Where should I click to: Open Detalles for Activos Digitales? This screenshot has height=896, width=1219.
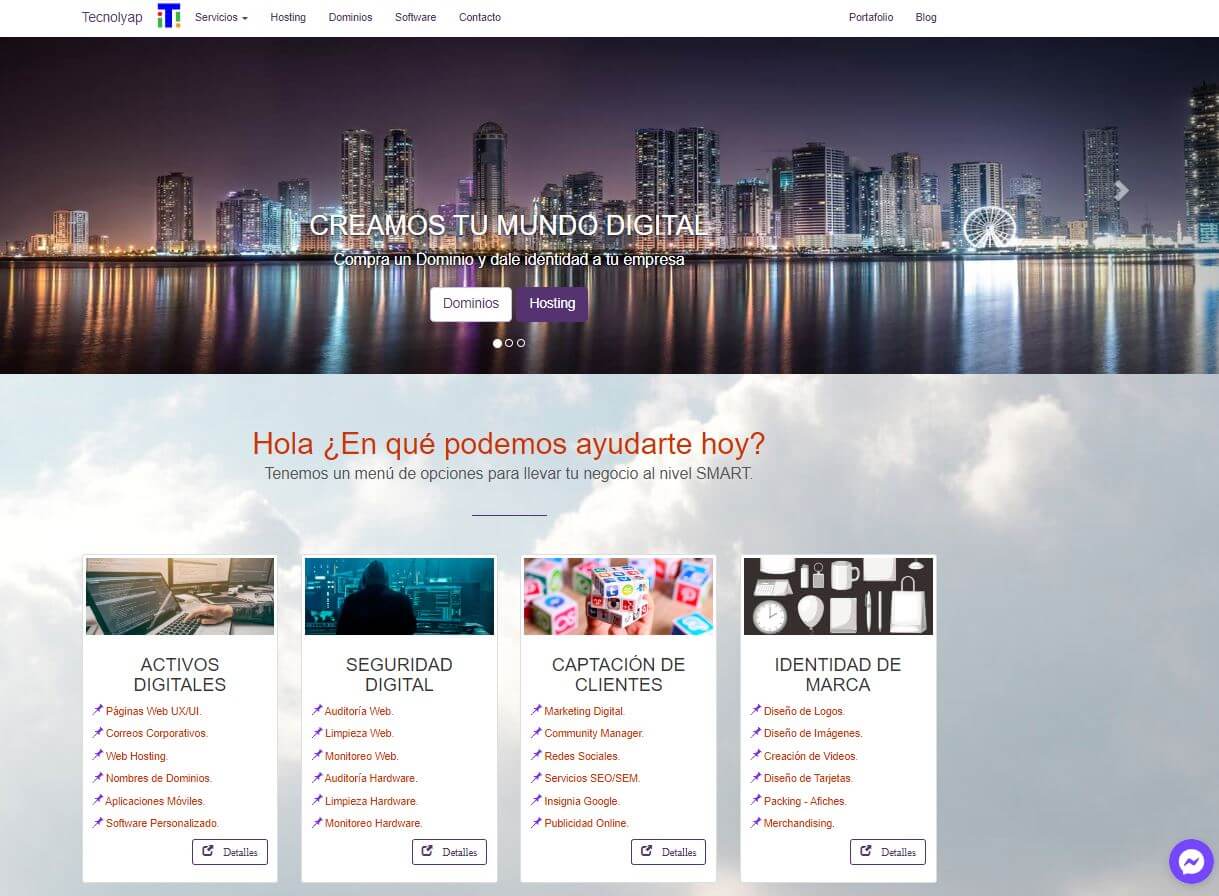point(230,852)
